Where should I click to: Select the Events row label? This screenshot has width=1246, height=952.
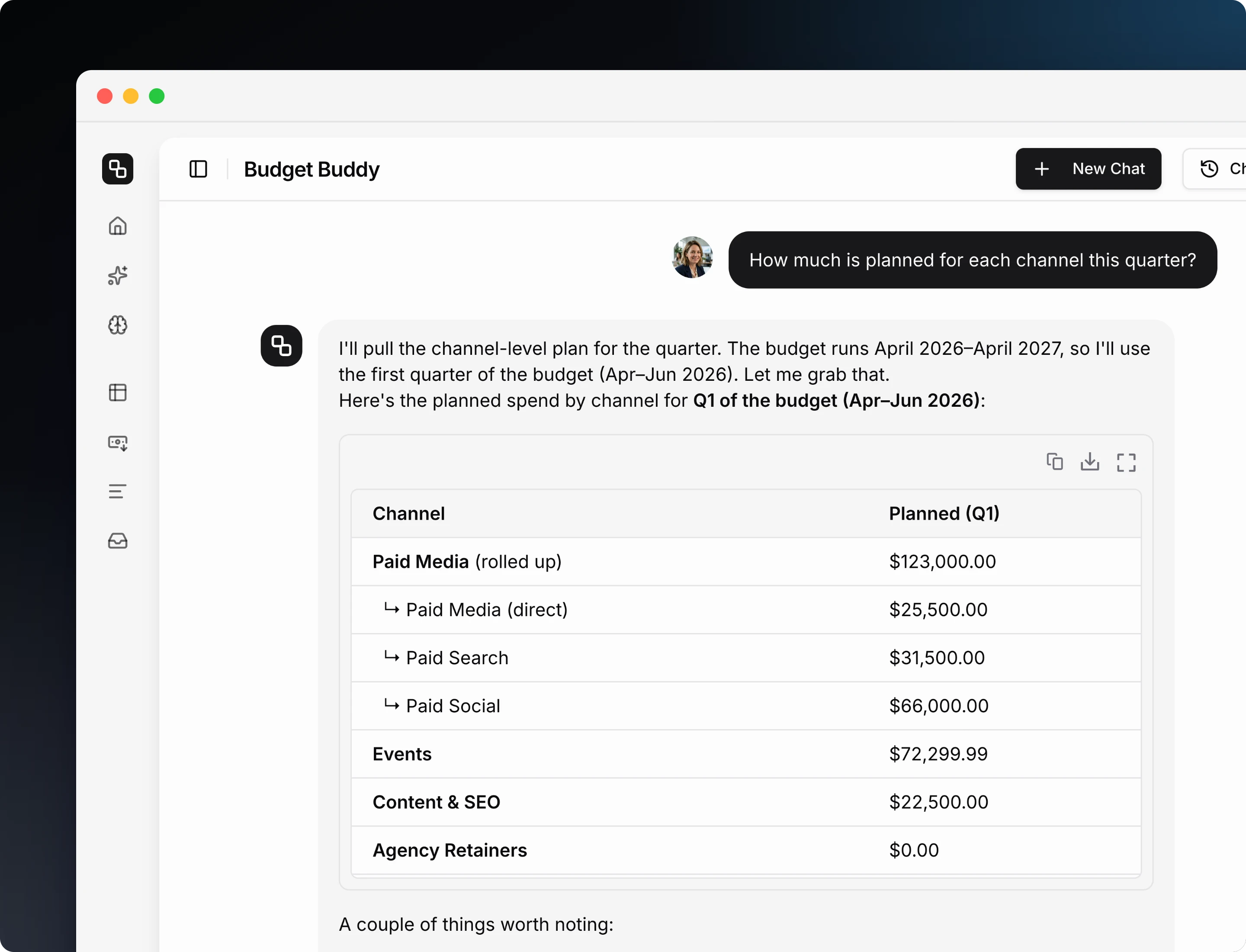(402, 754)
